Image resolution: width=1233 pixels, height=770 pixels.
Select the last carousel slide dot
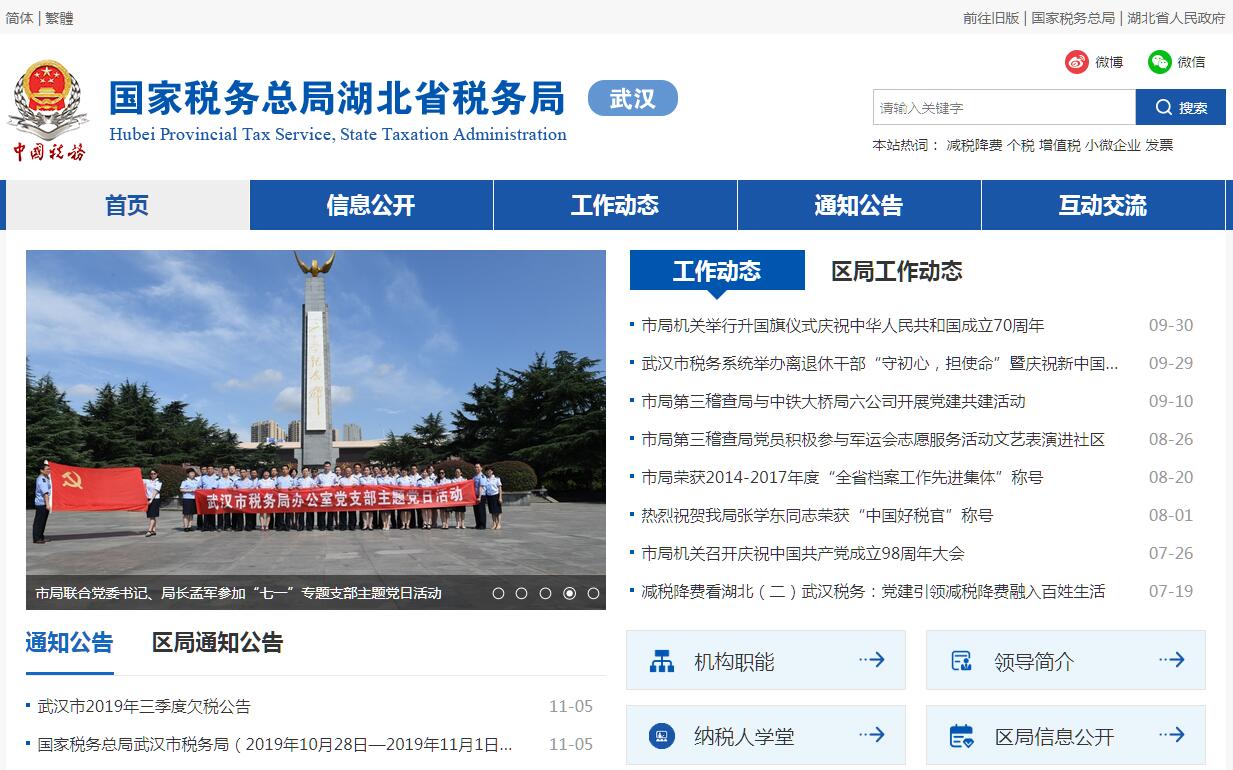593,593
